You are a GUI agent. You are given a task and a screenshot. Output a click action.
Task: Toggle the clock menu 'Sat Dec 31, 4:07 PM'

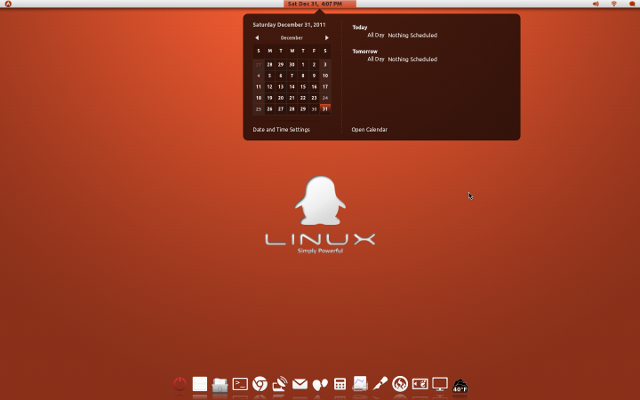(320, 4)
